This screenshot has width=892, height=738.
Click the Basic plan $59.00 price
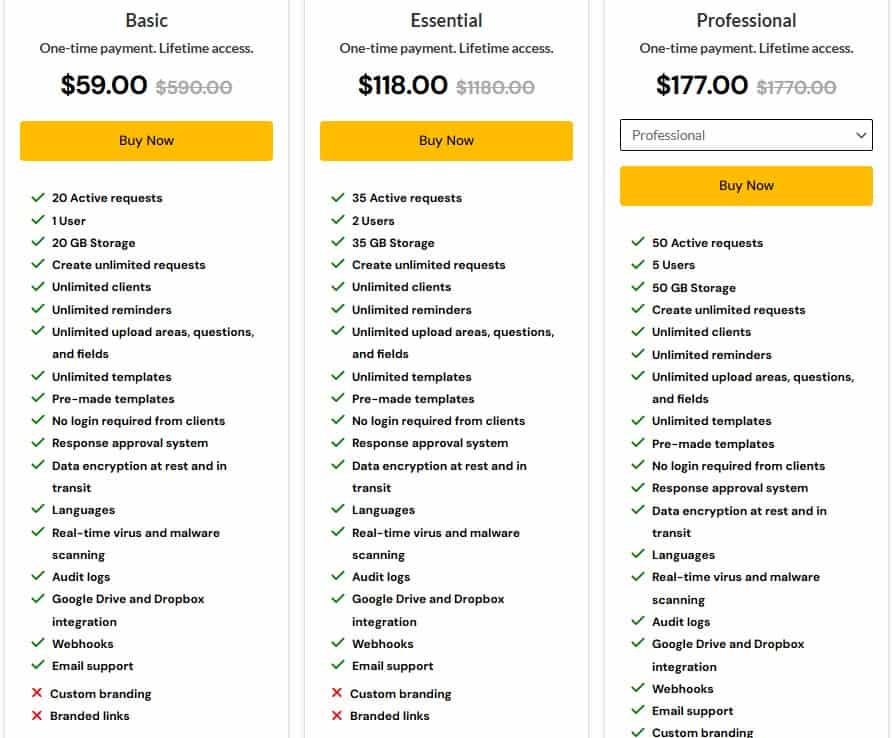pyautogui.click(x=104, y=85)
